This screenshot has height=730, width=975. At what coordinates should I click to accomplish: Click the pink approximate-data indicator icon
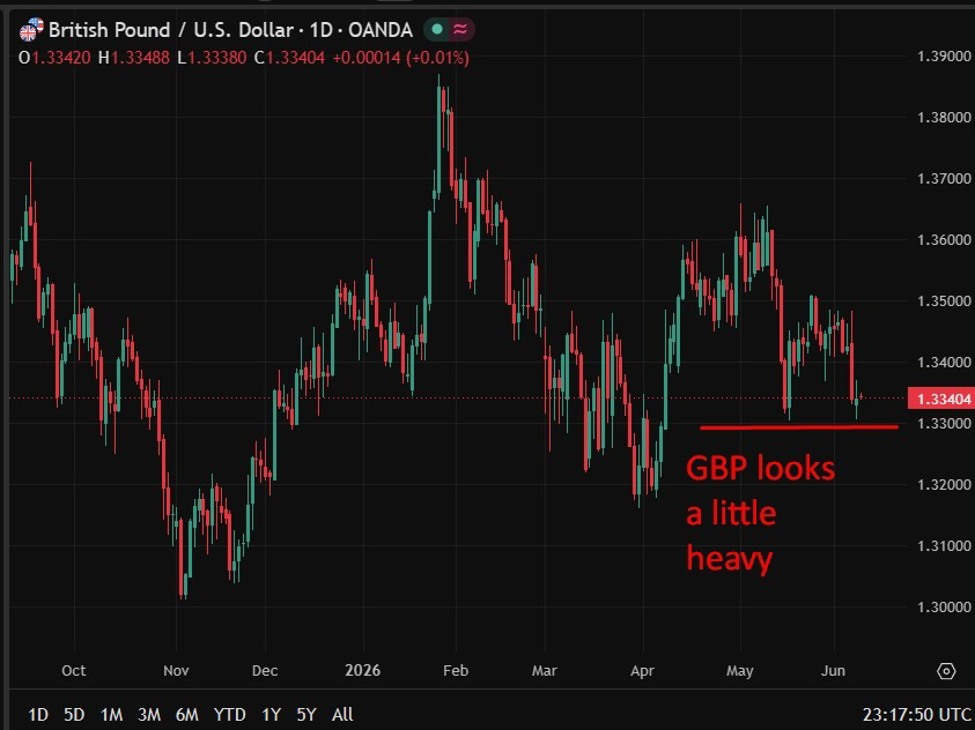pos(460,29)
